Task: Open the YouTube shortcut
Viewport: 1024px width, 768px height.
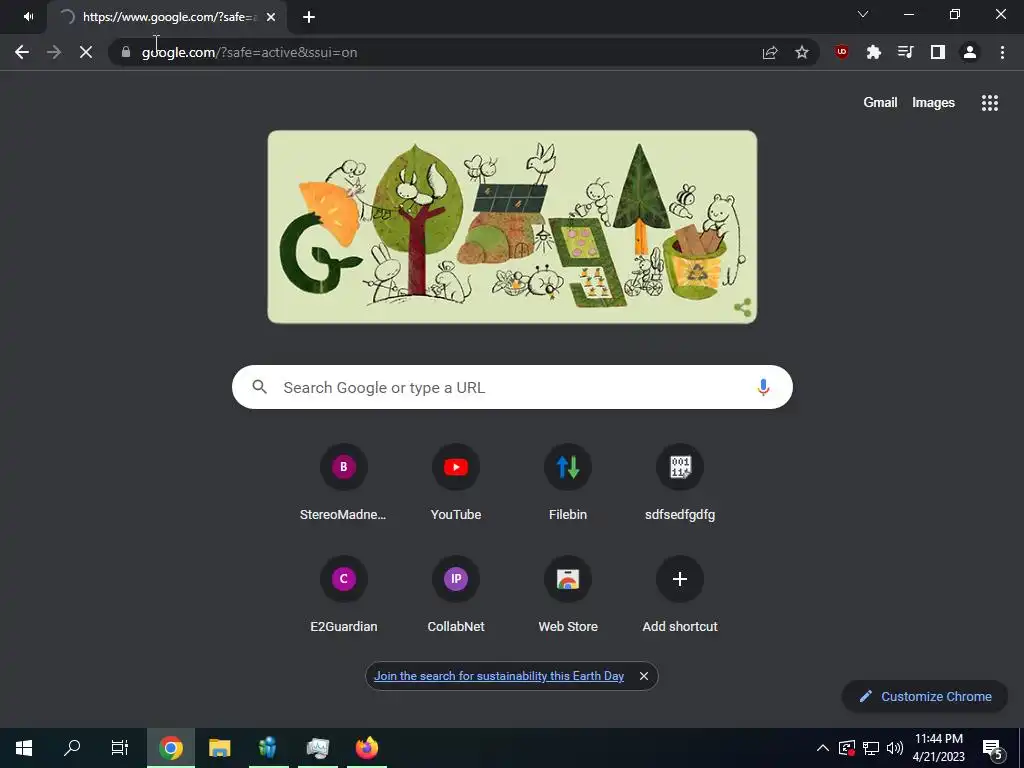Action: point(456,481)
